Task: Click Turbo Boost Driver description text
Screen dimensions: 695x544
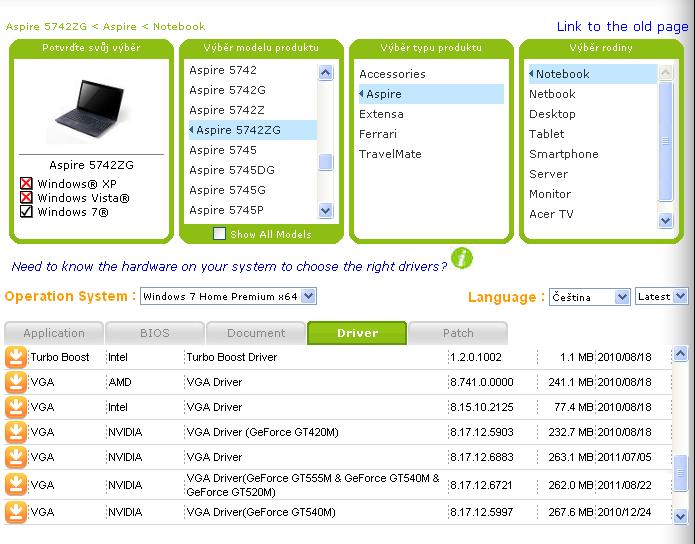Action: click(x=232, y=357)
